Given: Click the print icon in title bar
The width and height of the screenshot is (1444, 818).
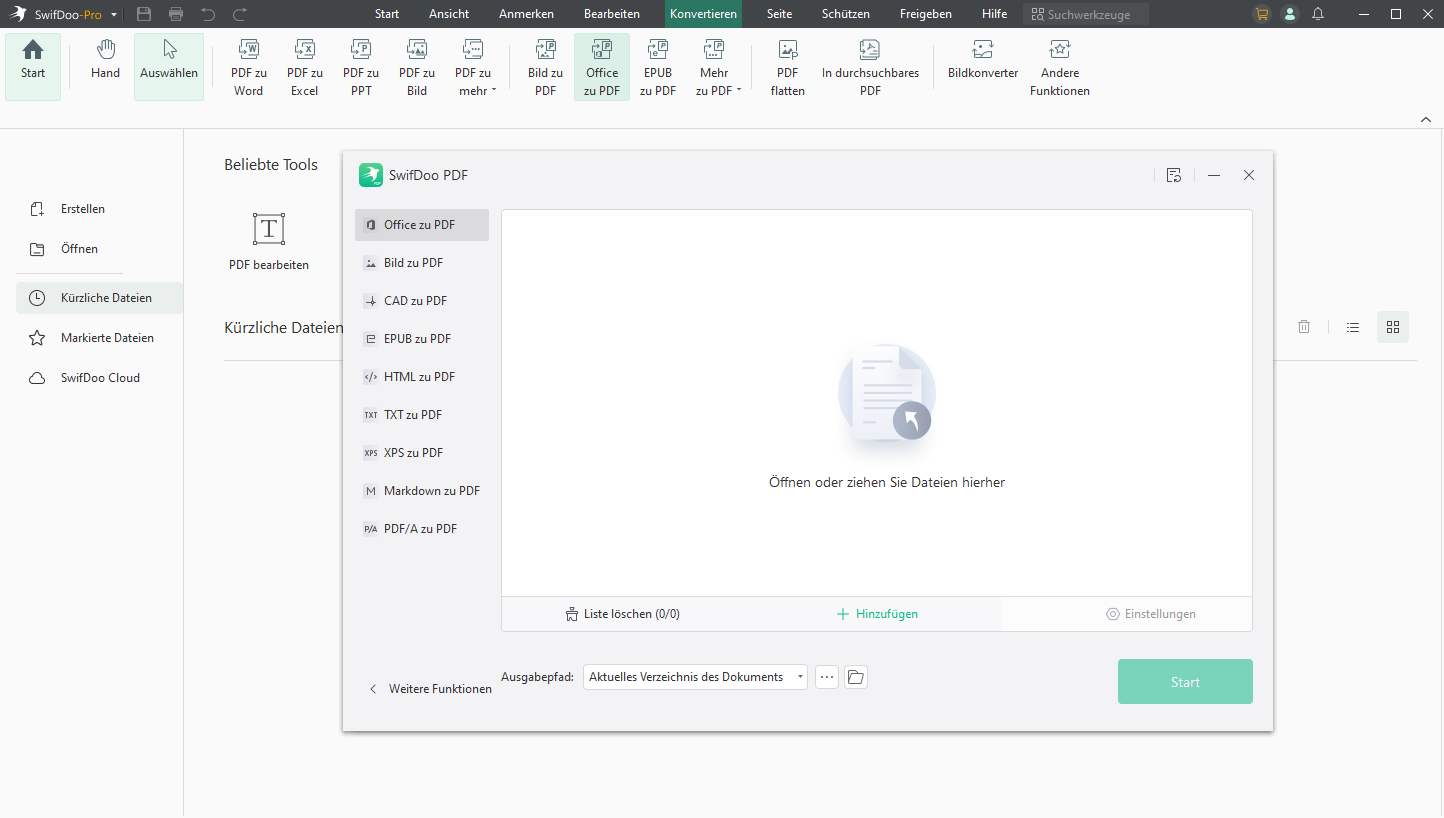Looking at the screenshot, I should 176,14.
